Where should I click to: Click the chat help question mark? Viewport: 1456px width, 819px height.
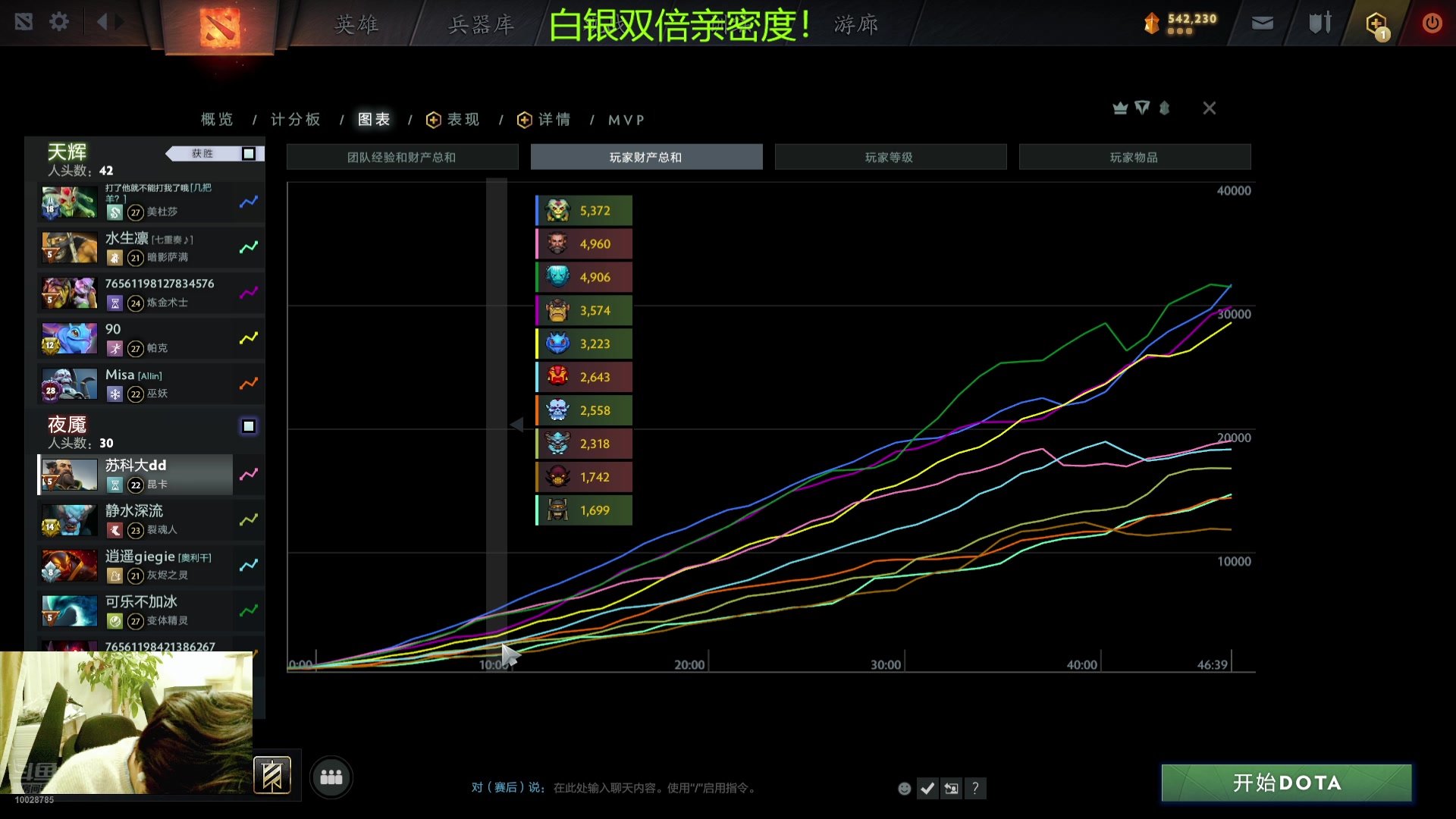[975, 789]
